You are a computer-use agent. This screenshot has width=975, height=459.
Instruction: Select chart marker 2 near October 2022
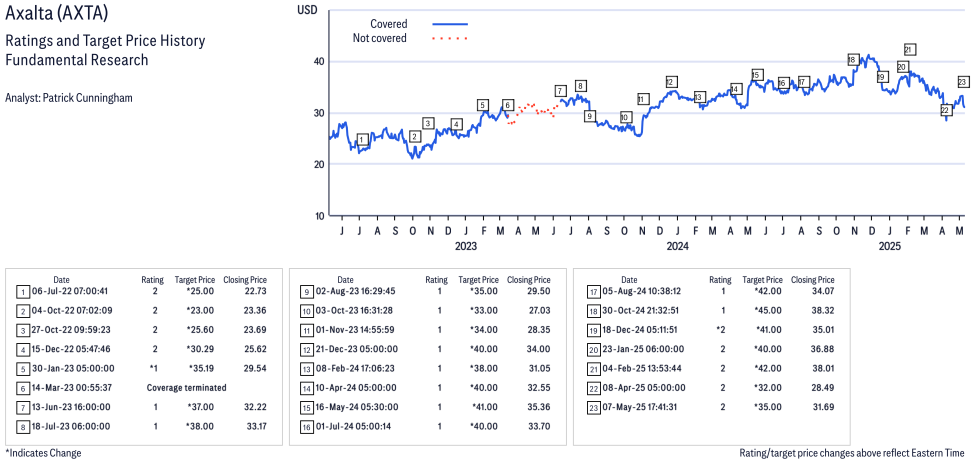(415, 136)
